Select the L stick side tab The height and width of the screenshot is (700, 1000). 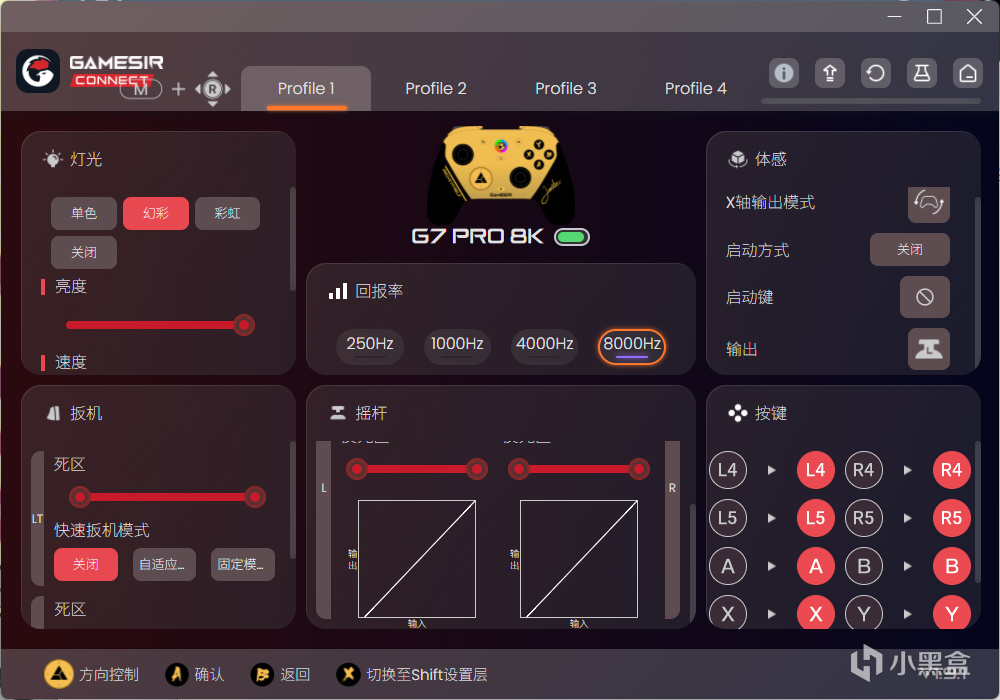[324, 529]
